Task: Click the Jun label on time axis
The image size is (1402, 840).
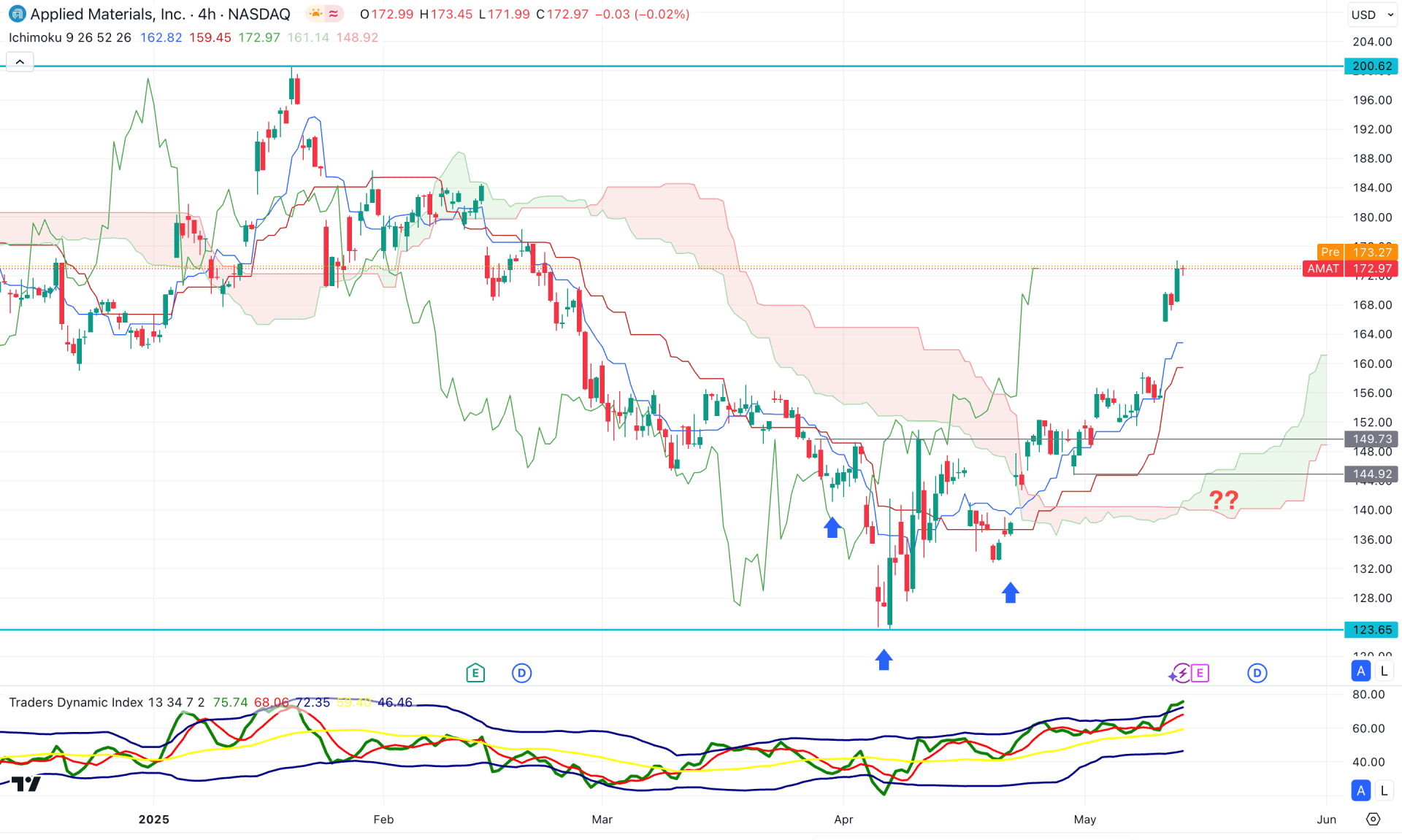Action: click(1326, 820)
